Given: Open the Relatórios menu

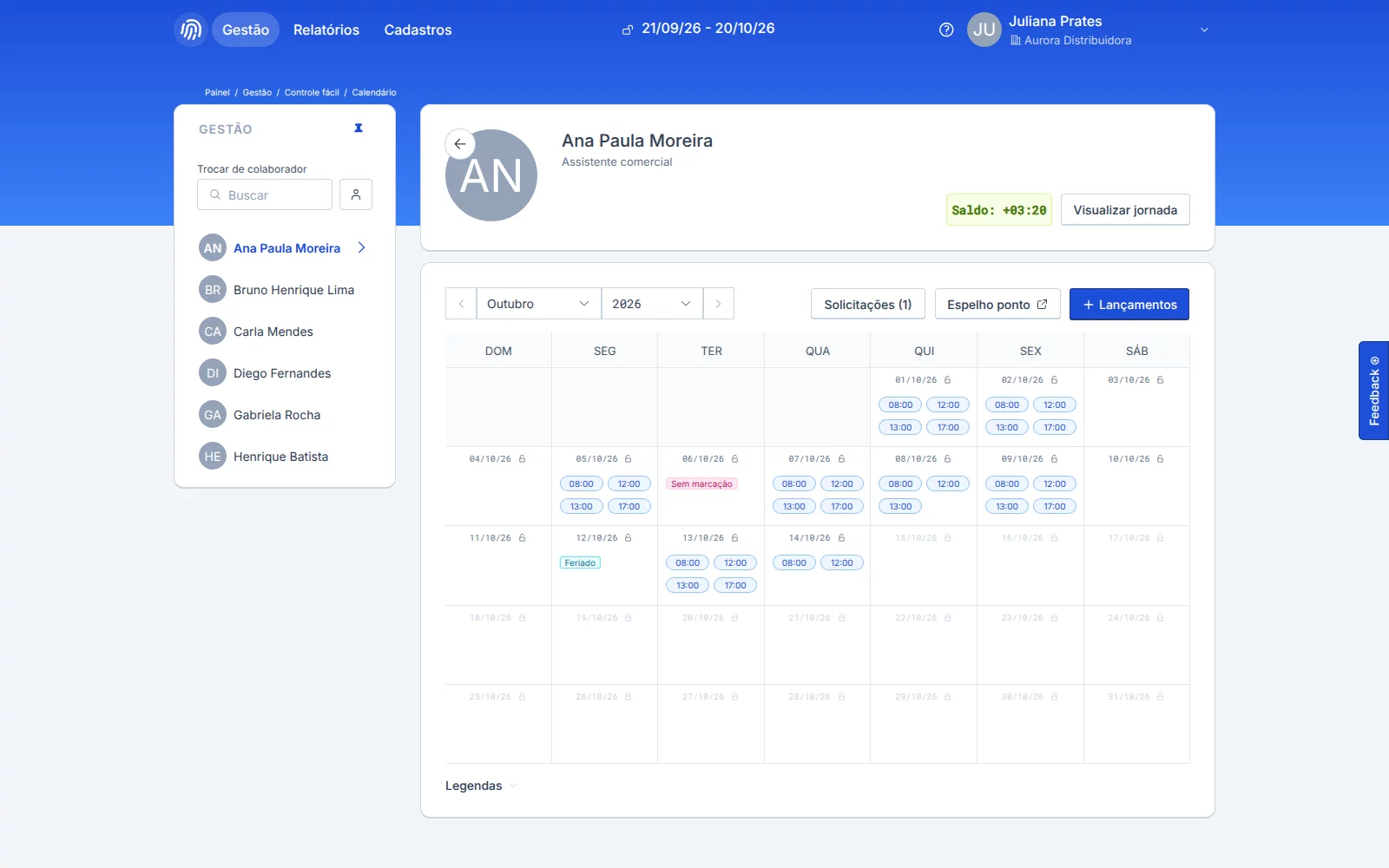Looking at the screenshot, I should pyautogui.click(x=326, y=30).
